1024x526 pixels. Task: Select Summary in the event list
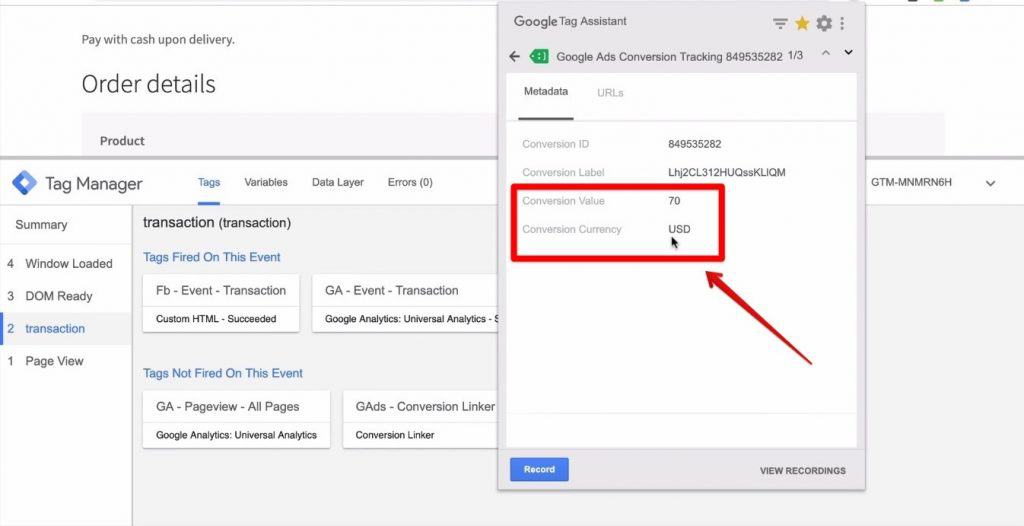[x=41, y=225]
